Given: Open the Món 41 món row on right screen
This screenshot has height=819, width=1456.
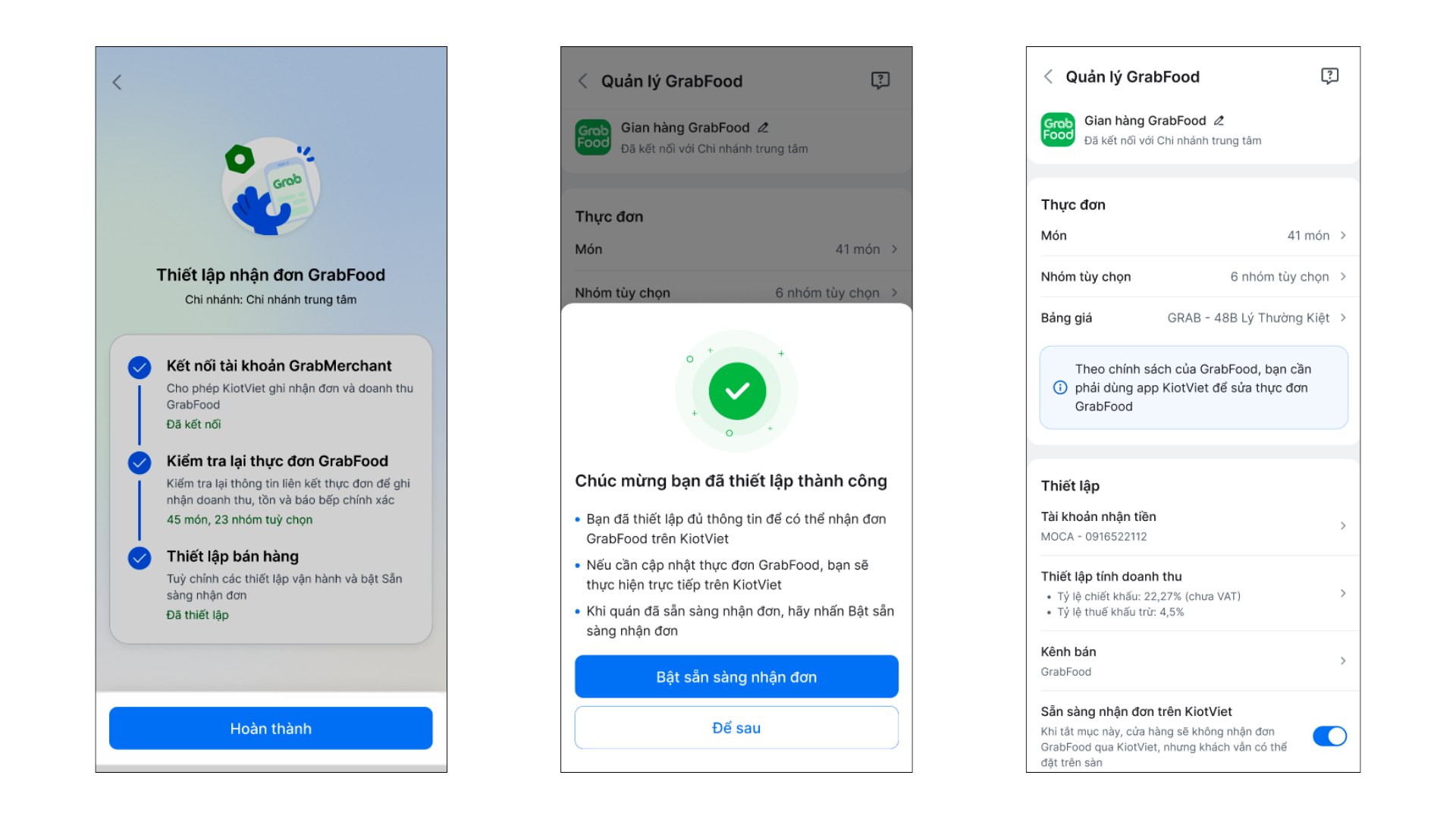Looking at the screenshot, I should (1194, 236).
